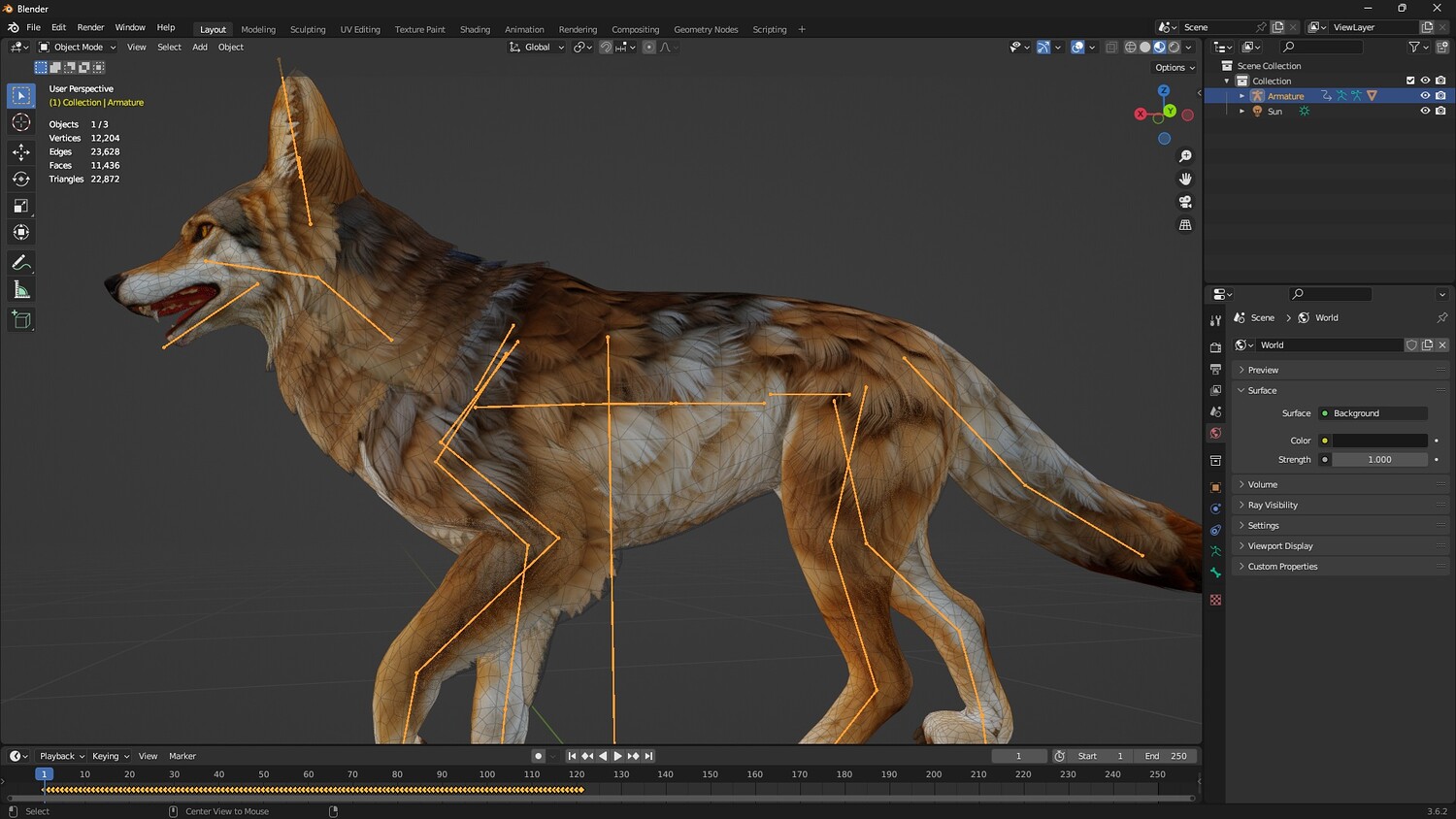The width and height of the screenshot is (1456, 819).
Task: Click the Add Cube tool
Action: pyautogui.click(x=21, y=319)
